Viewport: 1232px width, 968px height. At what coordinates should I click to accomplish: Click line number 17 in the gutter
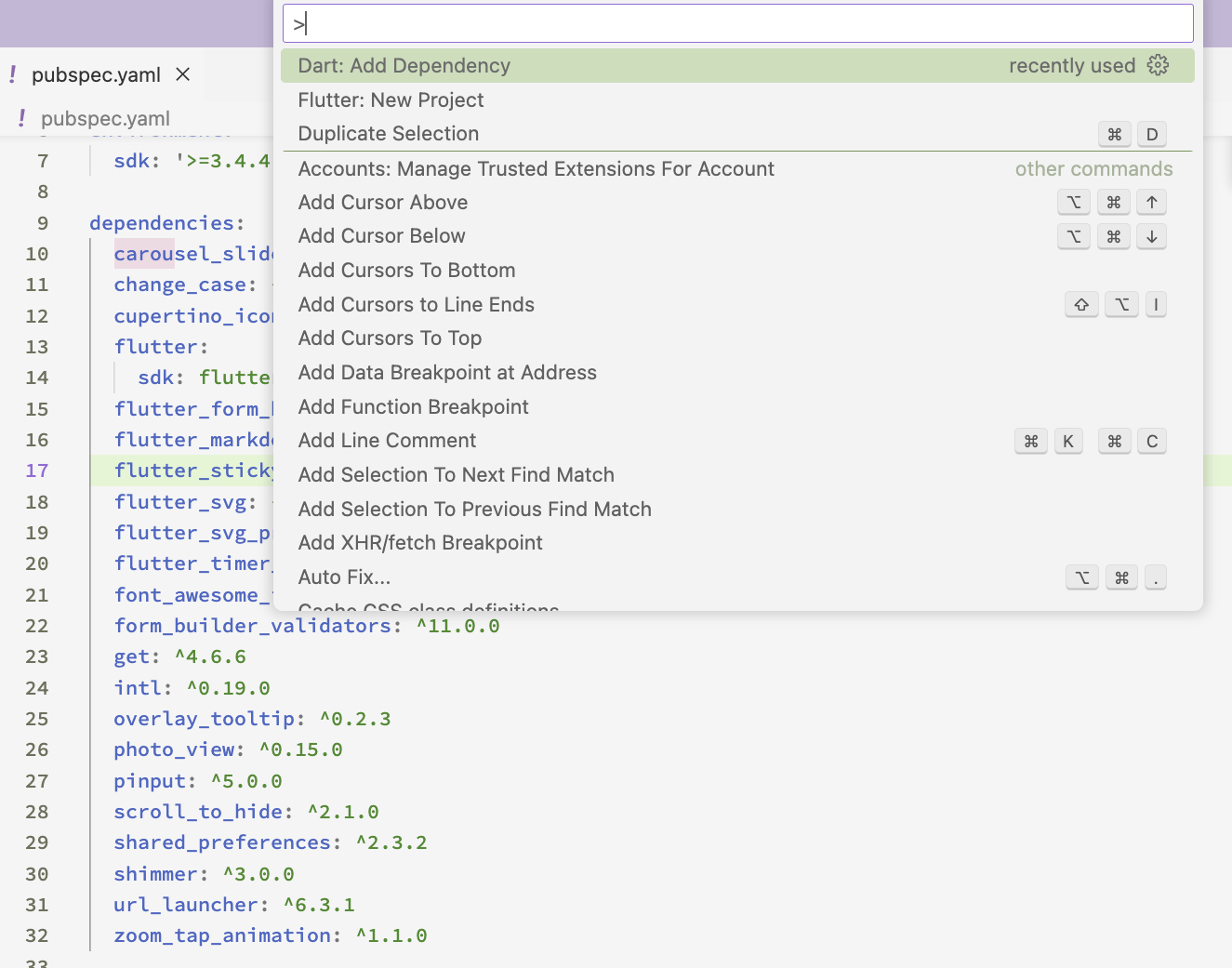tap(37, 471)
